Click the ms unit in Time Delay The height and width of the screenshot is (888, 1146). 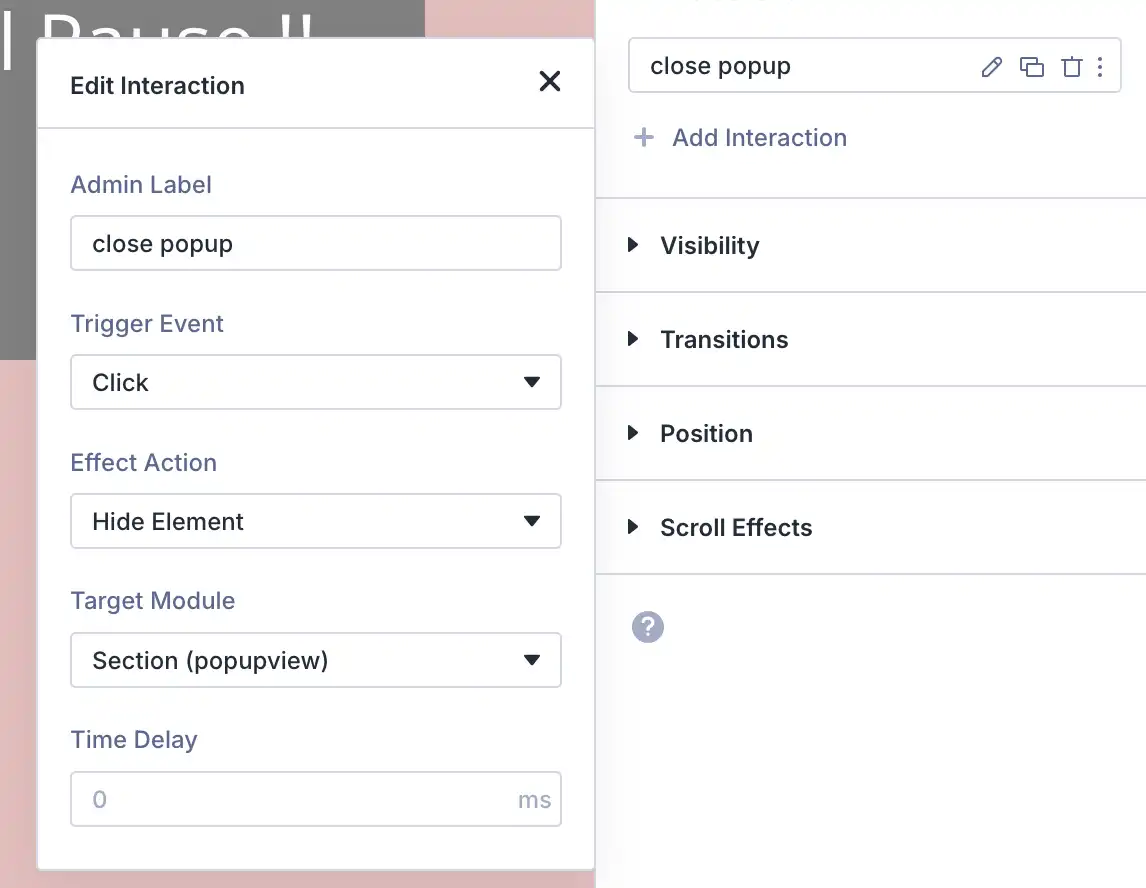point(534,800)
